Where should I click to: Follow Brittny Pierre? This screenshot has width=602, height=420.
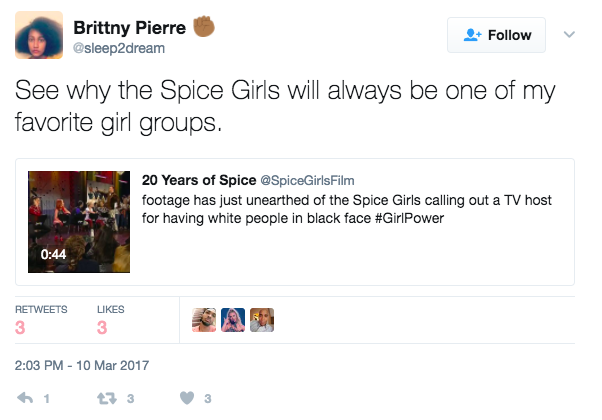click(x=496, y=35)
